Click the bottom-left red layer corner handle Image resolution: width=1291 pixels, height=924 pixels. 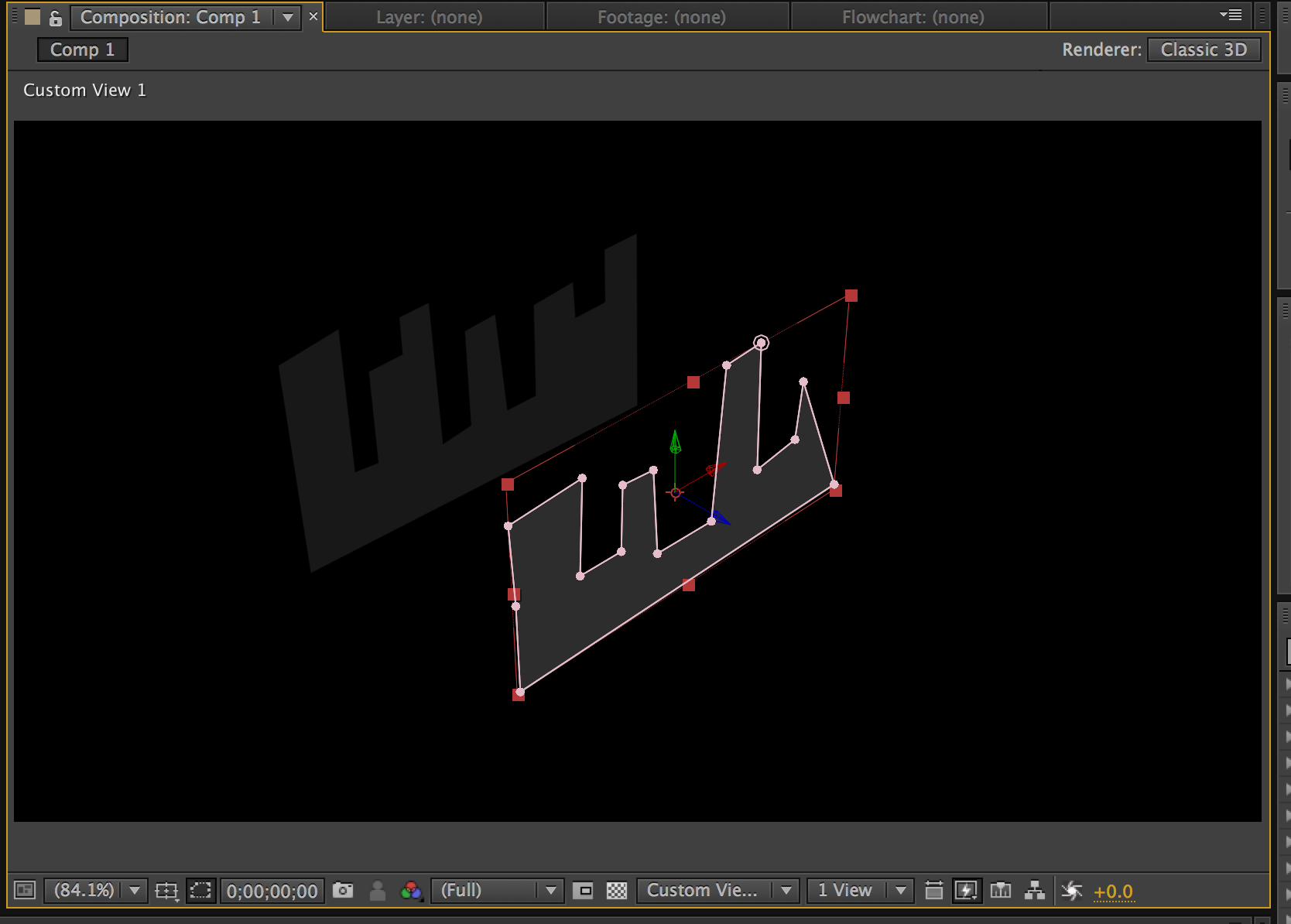pyautogui.click(x=519, y=695)
